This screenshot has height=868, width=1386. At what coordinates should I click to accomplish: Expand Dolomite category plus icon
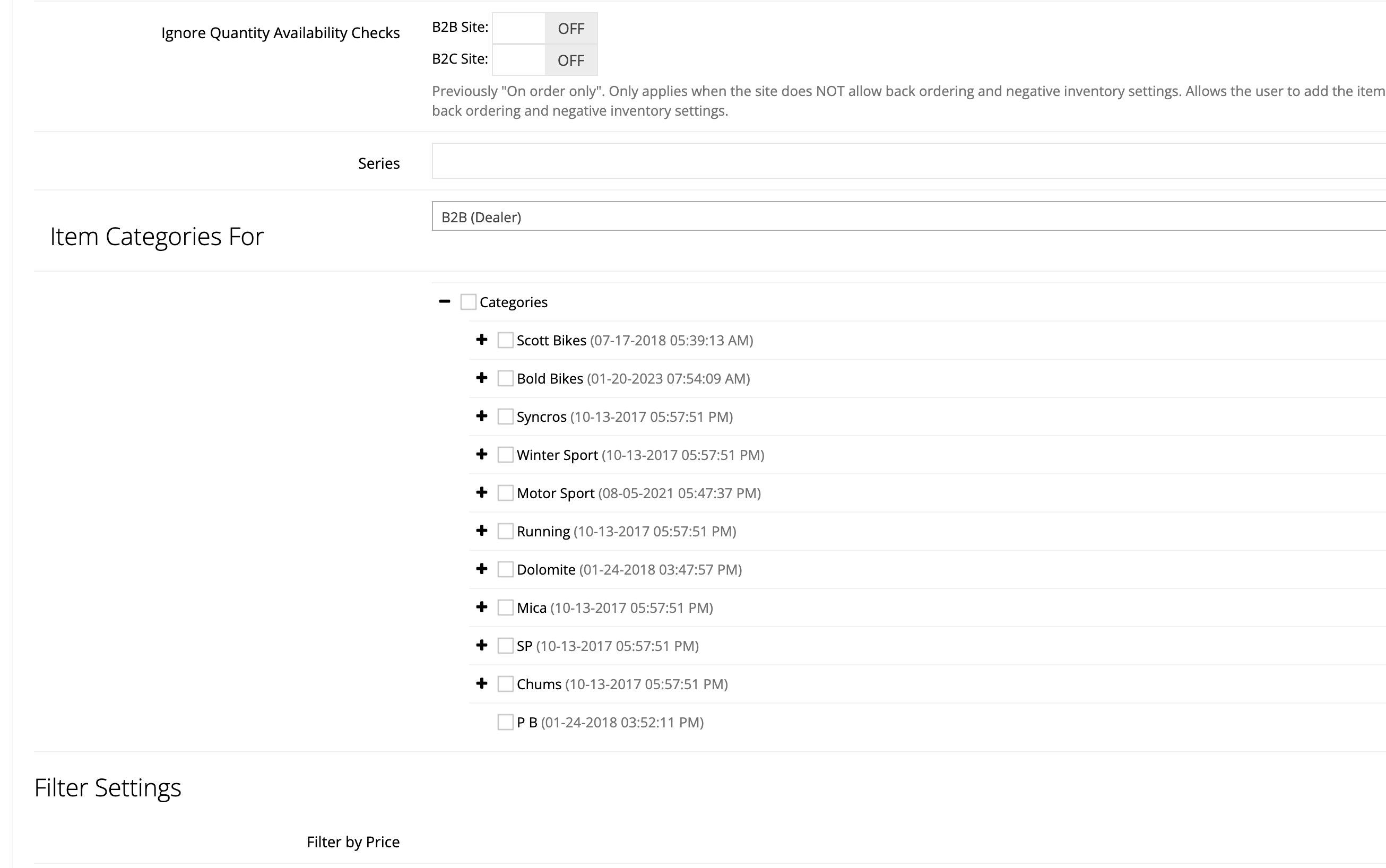tap(482, 569)
